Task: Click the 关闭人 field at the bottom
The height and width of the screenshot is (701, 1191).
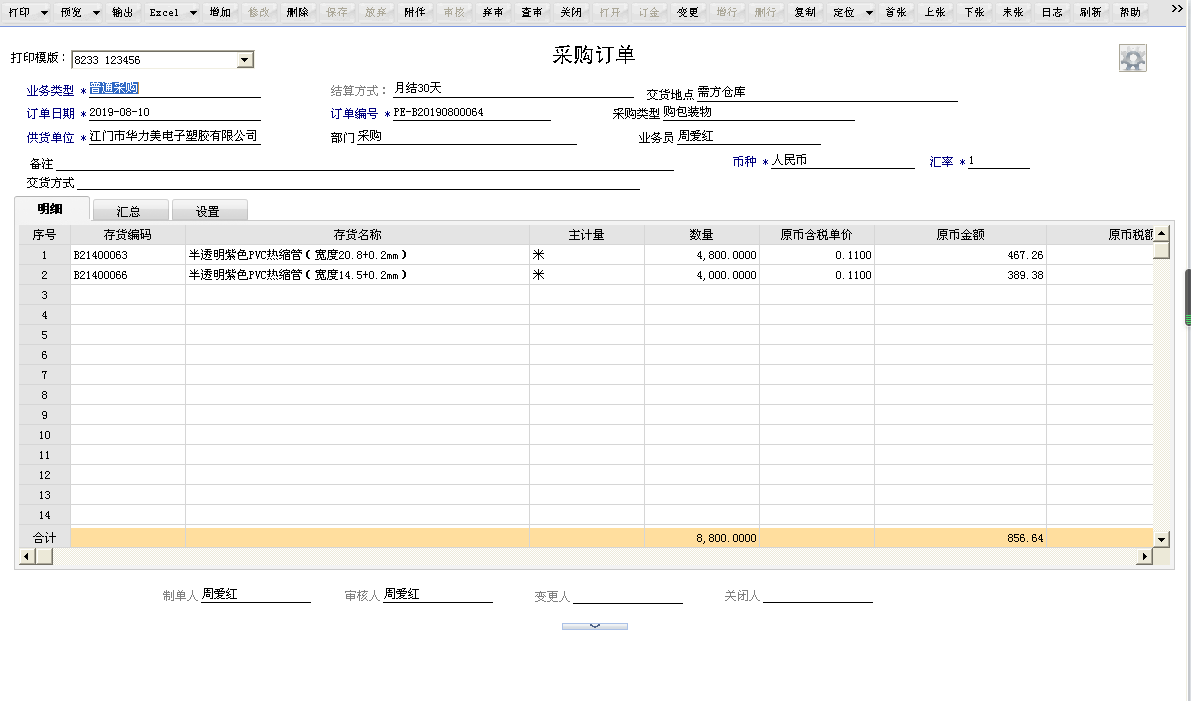Action: (x=817, y=595)
